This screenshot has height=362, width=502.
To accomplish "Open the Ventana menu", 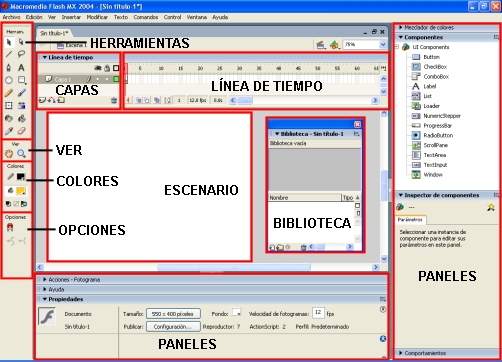I will coord(196,17).
